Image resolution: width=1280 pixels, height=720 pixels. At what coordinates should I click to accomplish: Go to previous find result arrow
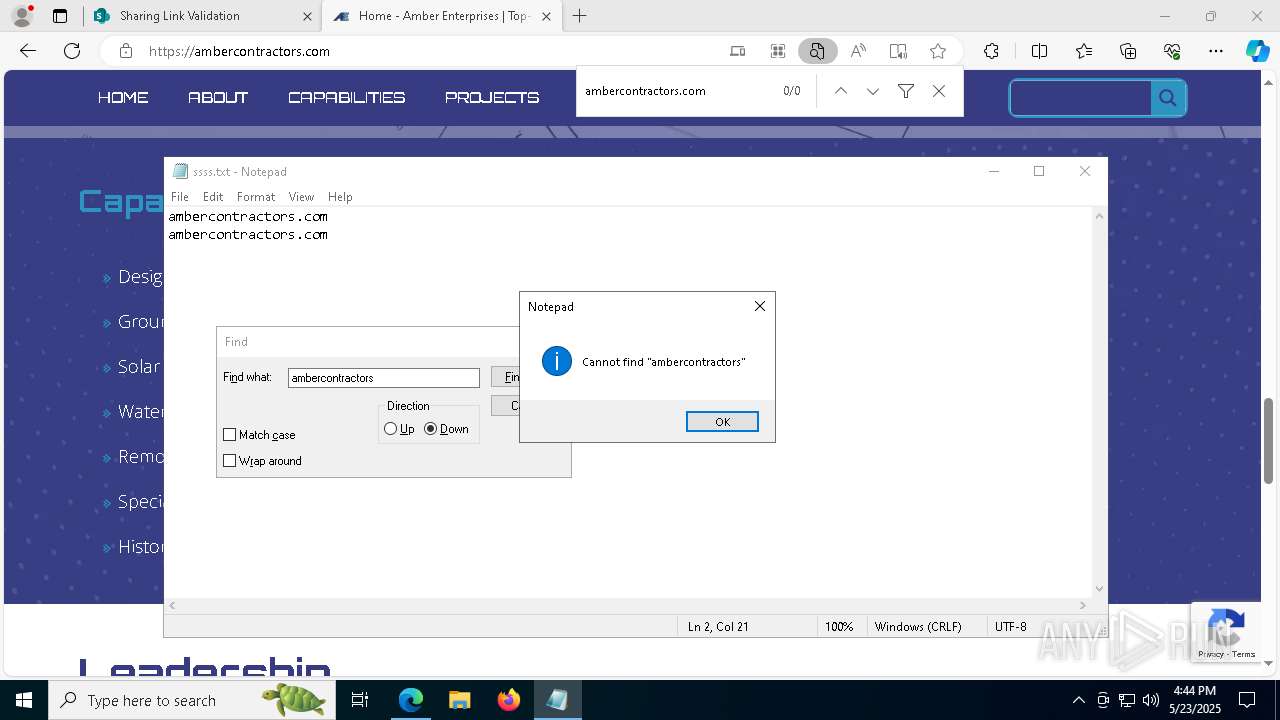(x=841, y=91)
